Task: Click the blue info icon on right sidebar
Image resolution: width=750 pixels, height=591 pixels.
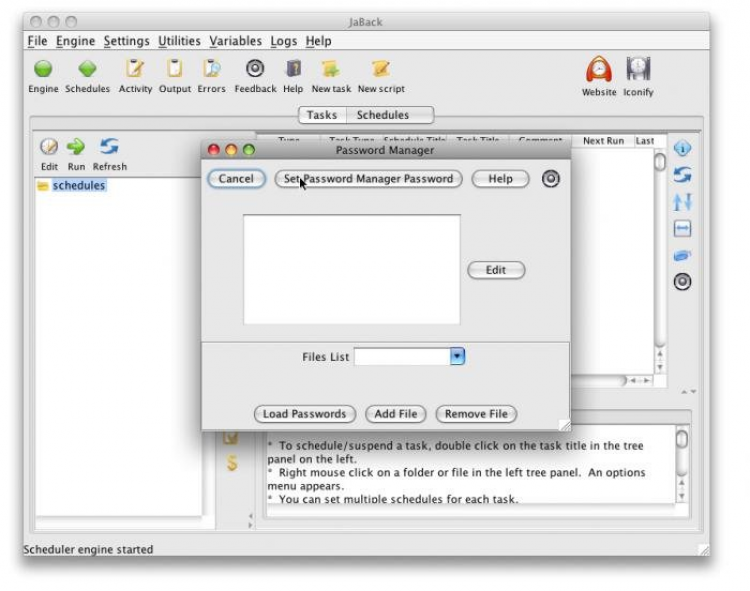Action: 682,149
